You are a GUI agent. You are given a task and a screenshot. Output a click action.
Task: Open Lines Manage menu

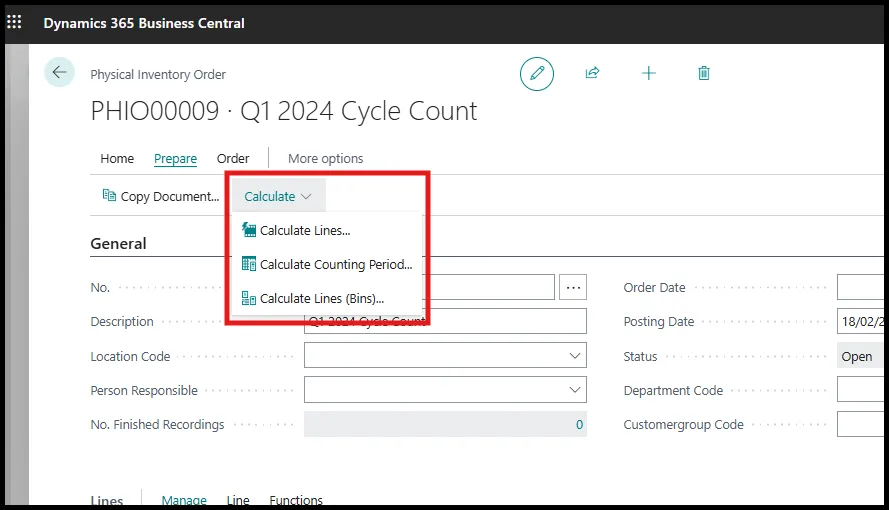(x=184, y=499)
